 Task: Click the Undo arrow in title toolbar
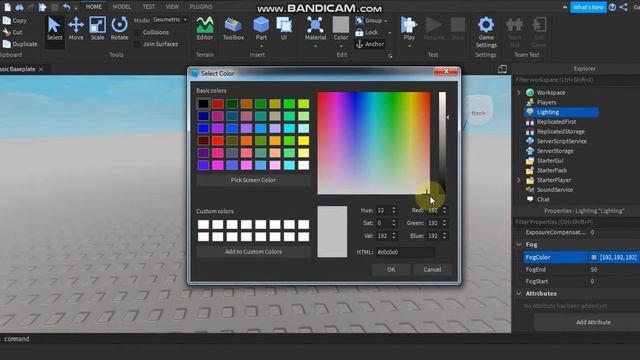coord(67,7)
